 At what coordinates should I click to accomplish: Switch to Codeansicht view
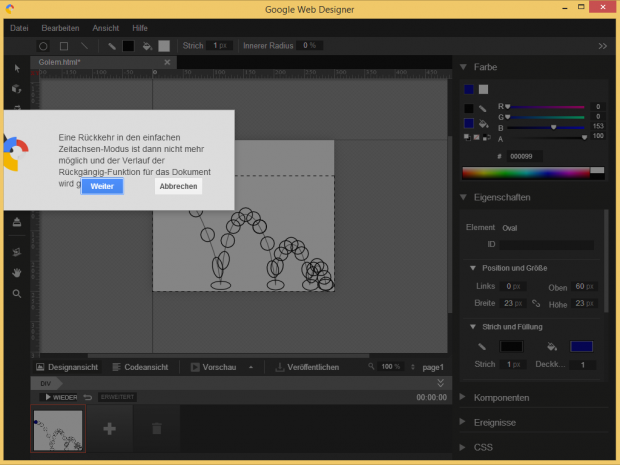point(146,367)
